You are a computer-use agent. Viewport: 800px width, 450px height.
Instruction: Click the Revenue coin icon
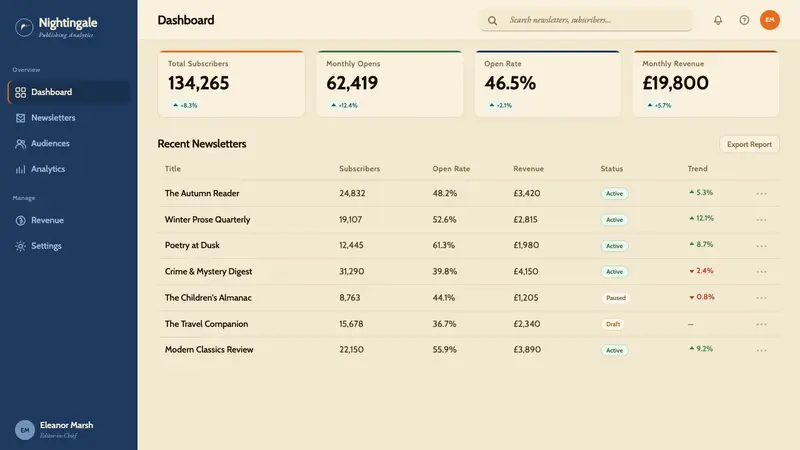pos(20,220)
